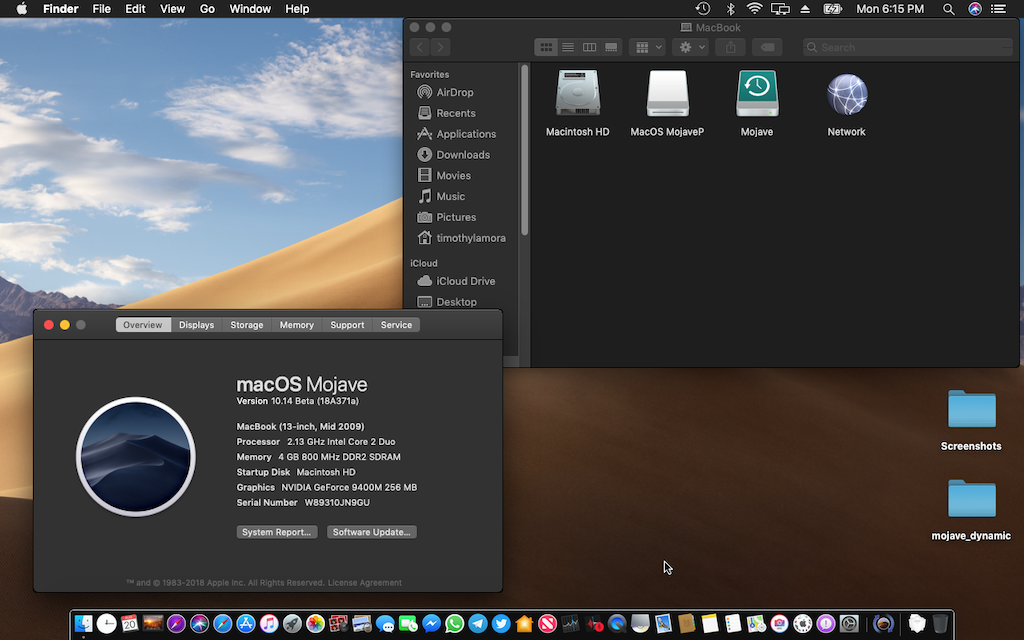Screen dimensions: 1024x640
Task: Click the Software Update button
Action: coord(372,532)
